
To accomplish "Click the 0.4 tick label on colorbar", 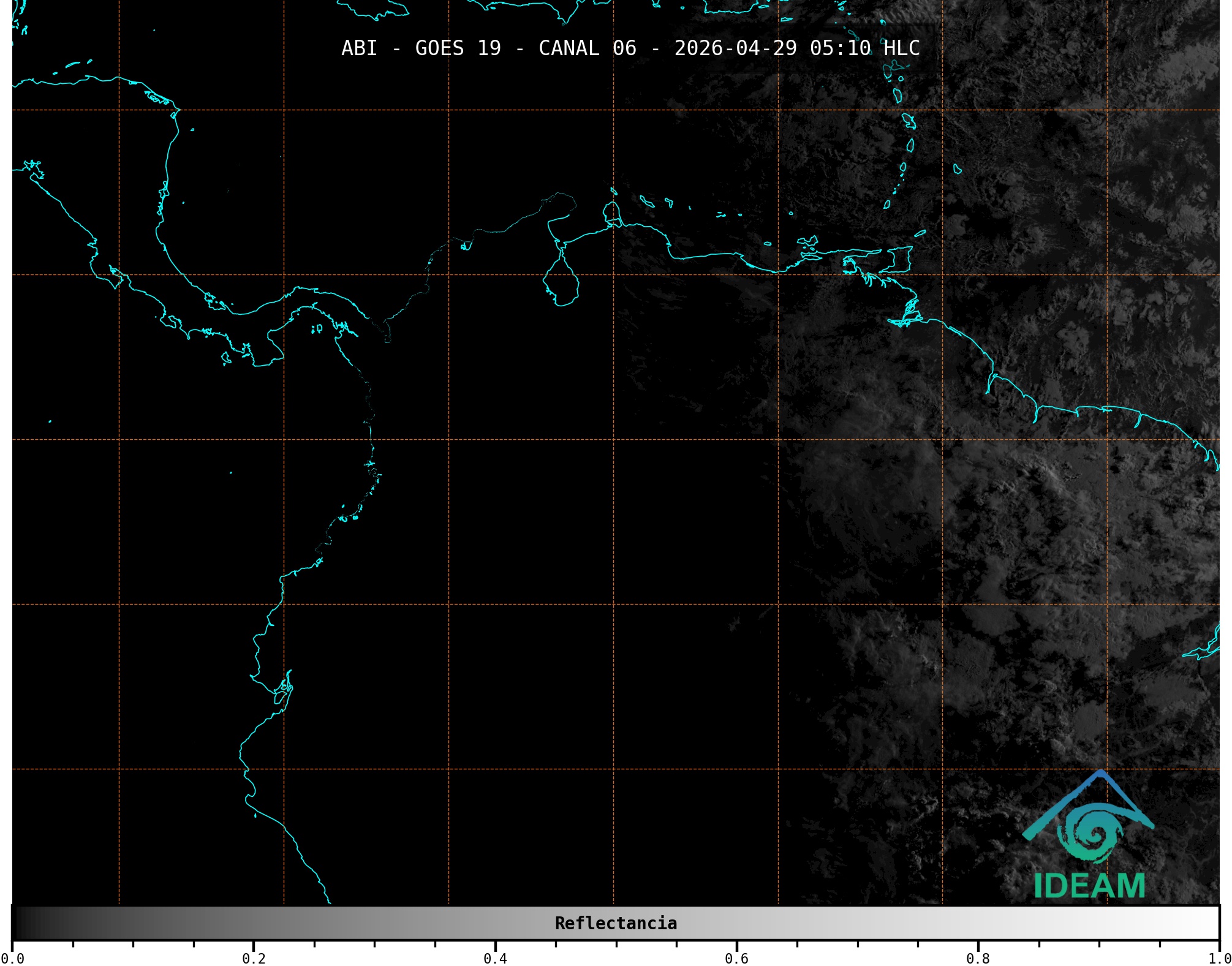I will click(x=495, y=959).
